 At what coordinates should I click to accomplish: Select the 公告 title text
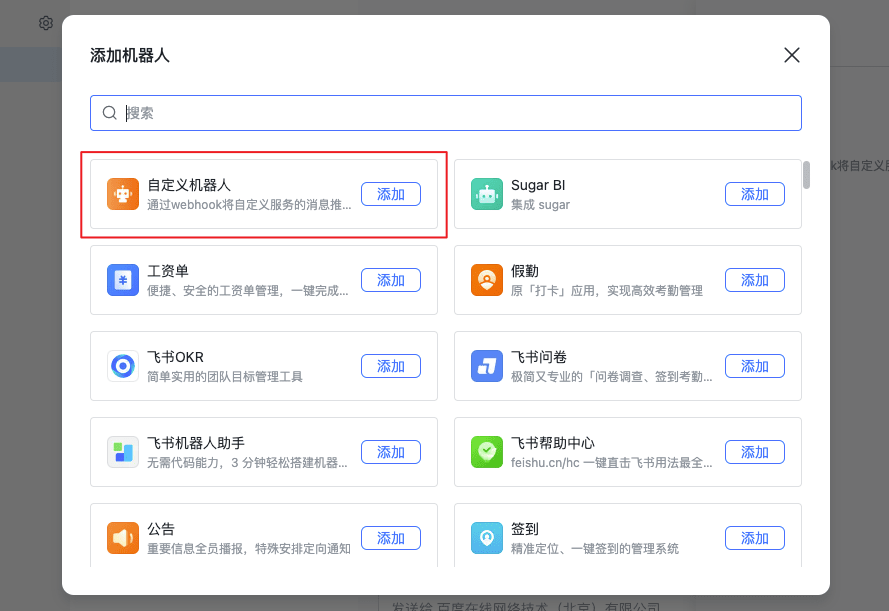coord(161,529)
